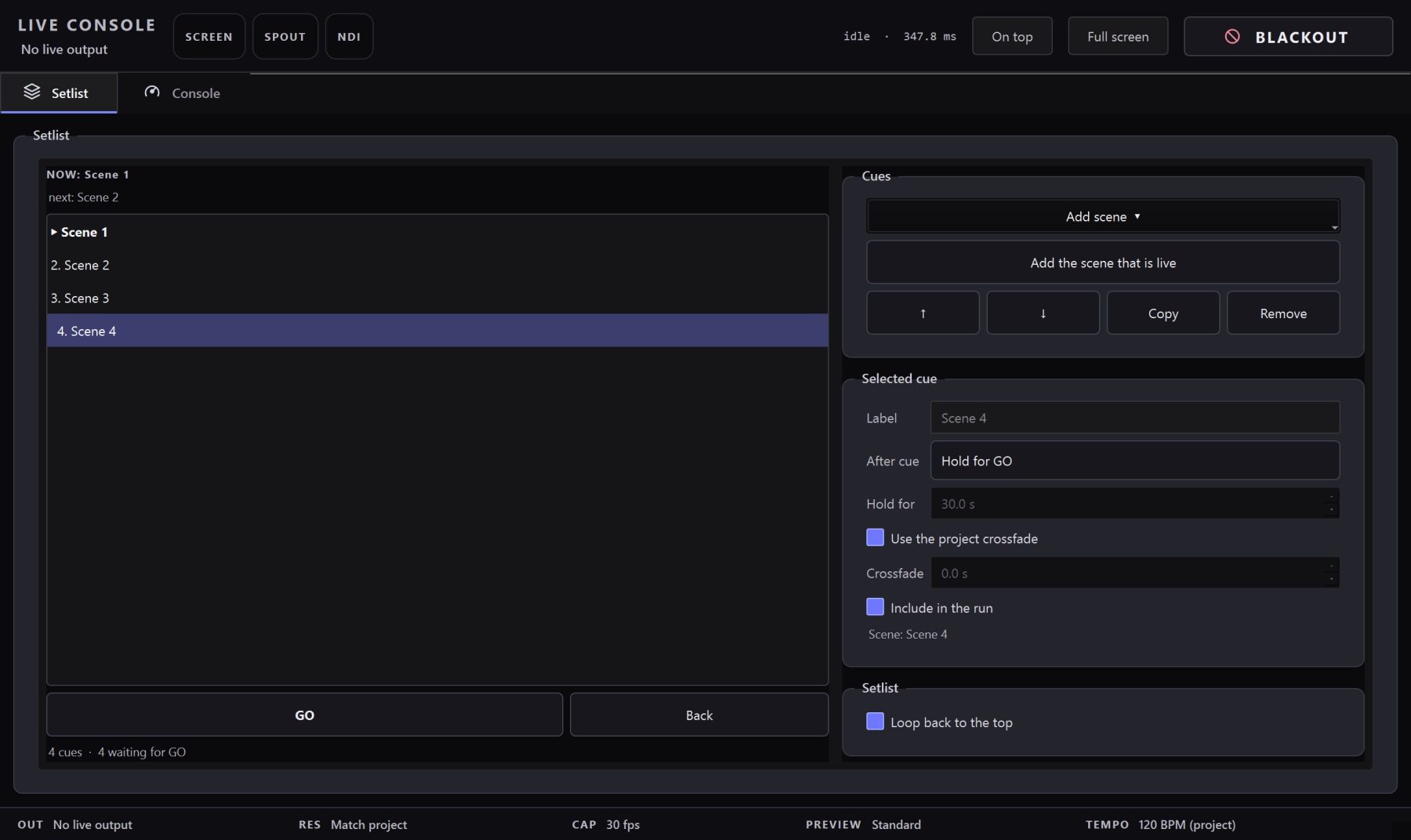Click the Crossfade 0.0 s field
Screen dimensions: 1411x840
(x=1134, y=573)
